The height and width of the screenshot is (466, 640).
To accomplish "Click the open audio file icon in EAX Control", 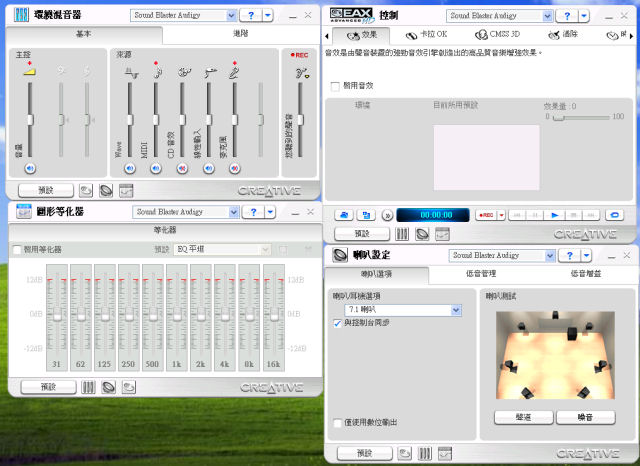I will pyautogui.click(x=344, y=215).
